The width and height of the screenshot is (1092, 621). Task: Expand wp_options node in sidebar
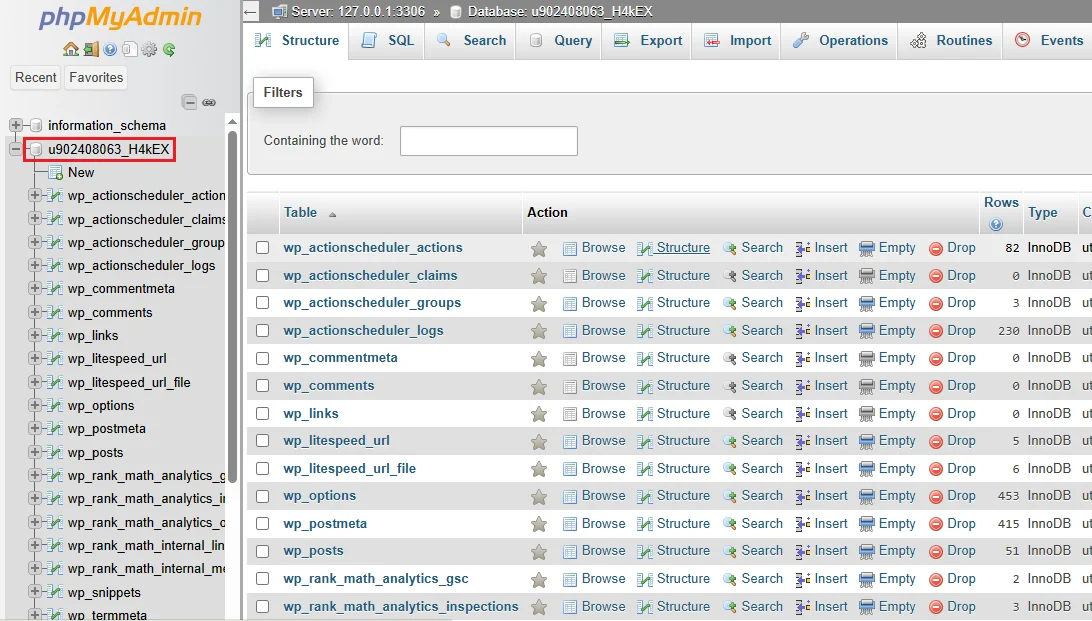34,405
